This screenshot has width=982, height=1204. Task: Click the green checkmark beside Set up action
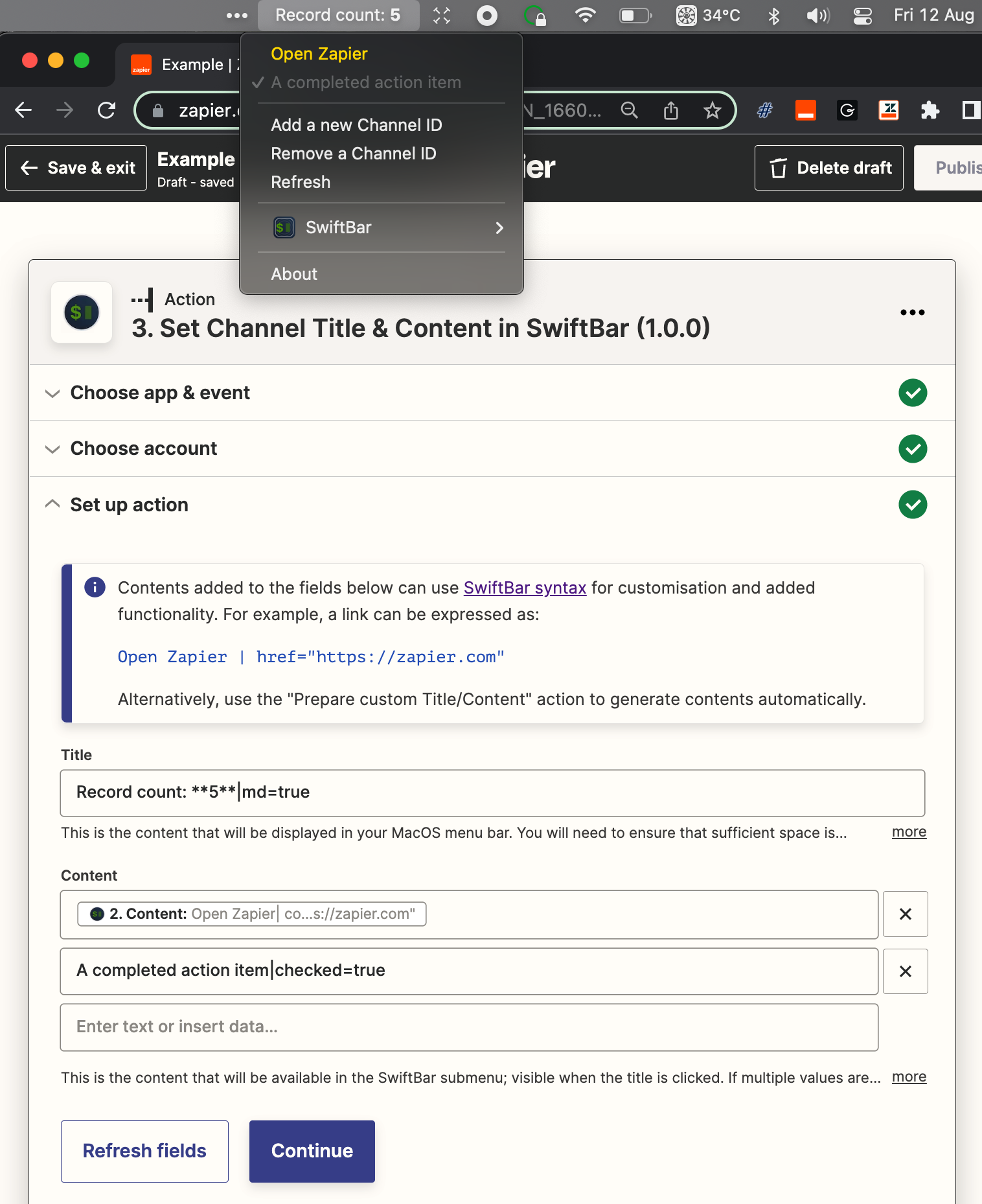click(x=913, y=505)
